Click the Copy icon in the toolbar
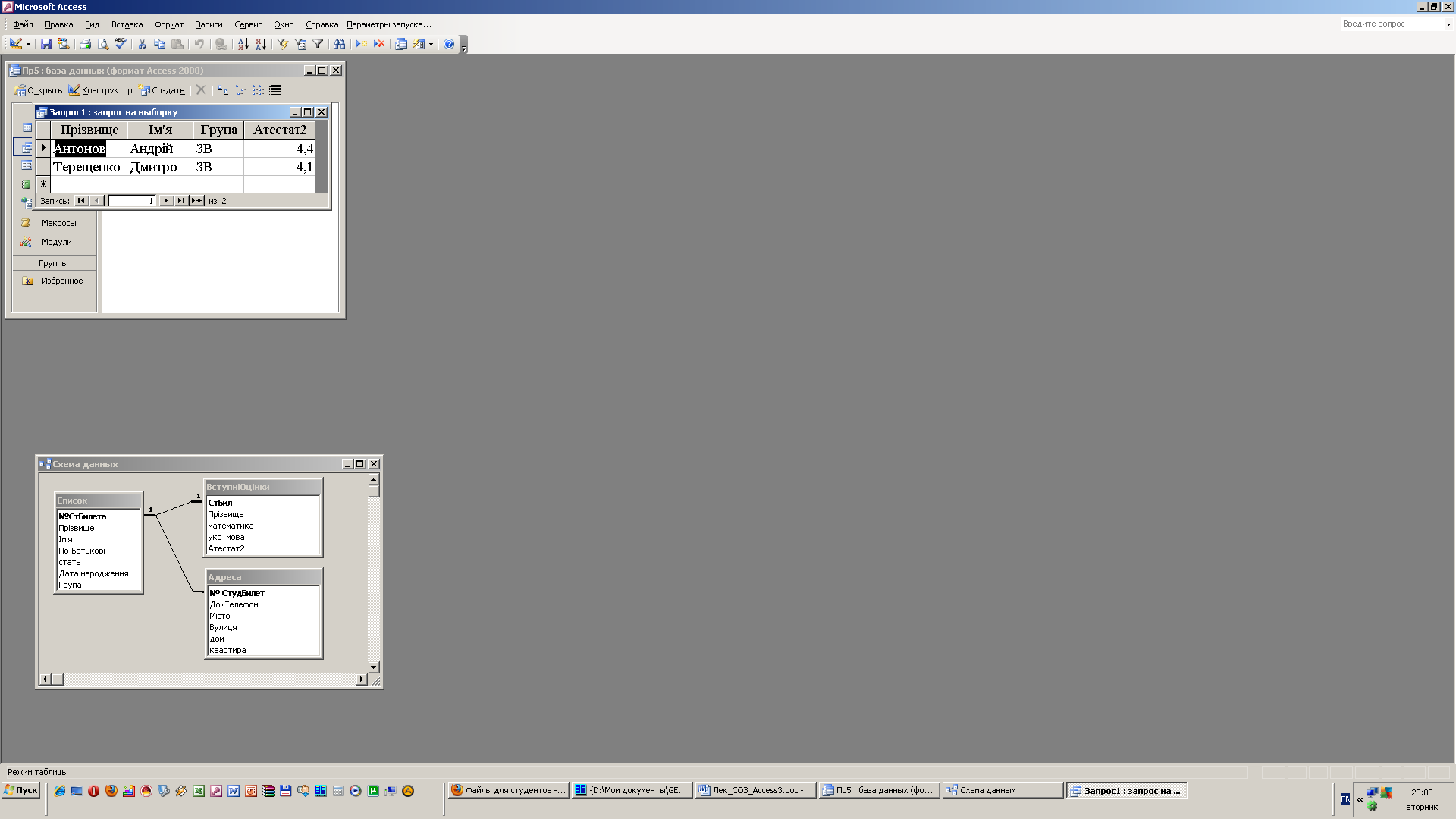This screenshot has height=819, width=1456. tap(159, 44)
